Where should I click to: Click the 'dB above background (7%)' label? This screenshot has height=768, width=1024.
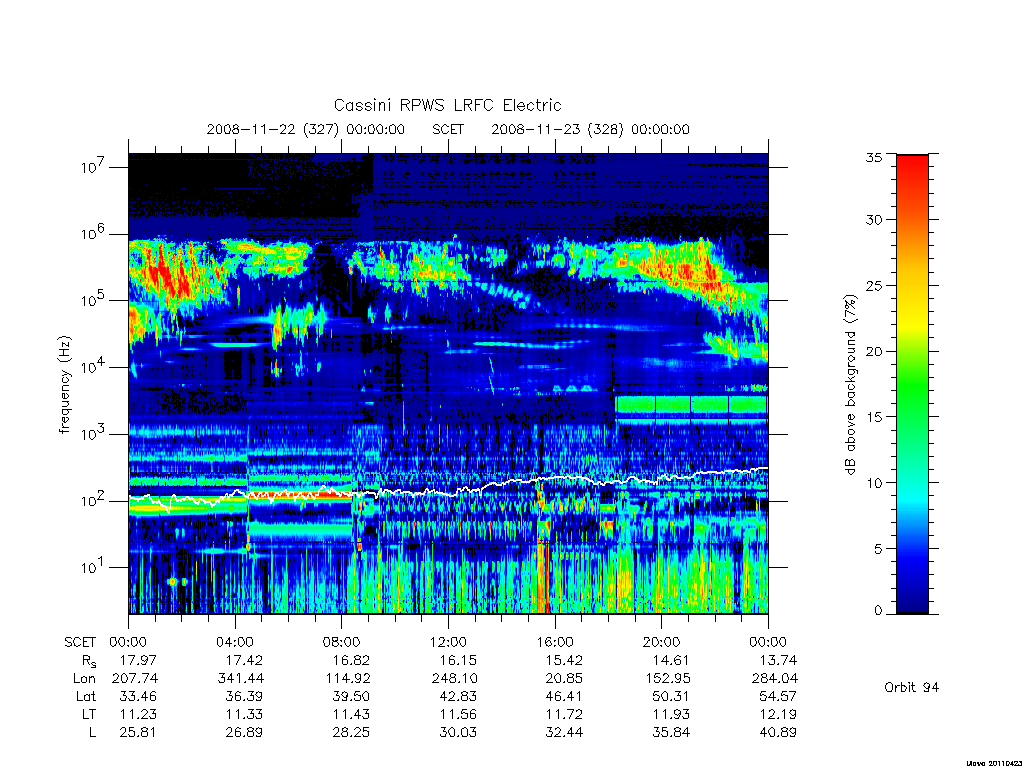850,384
